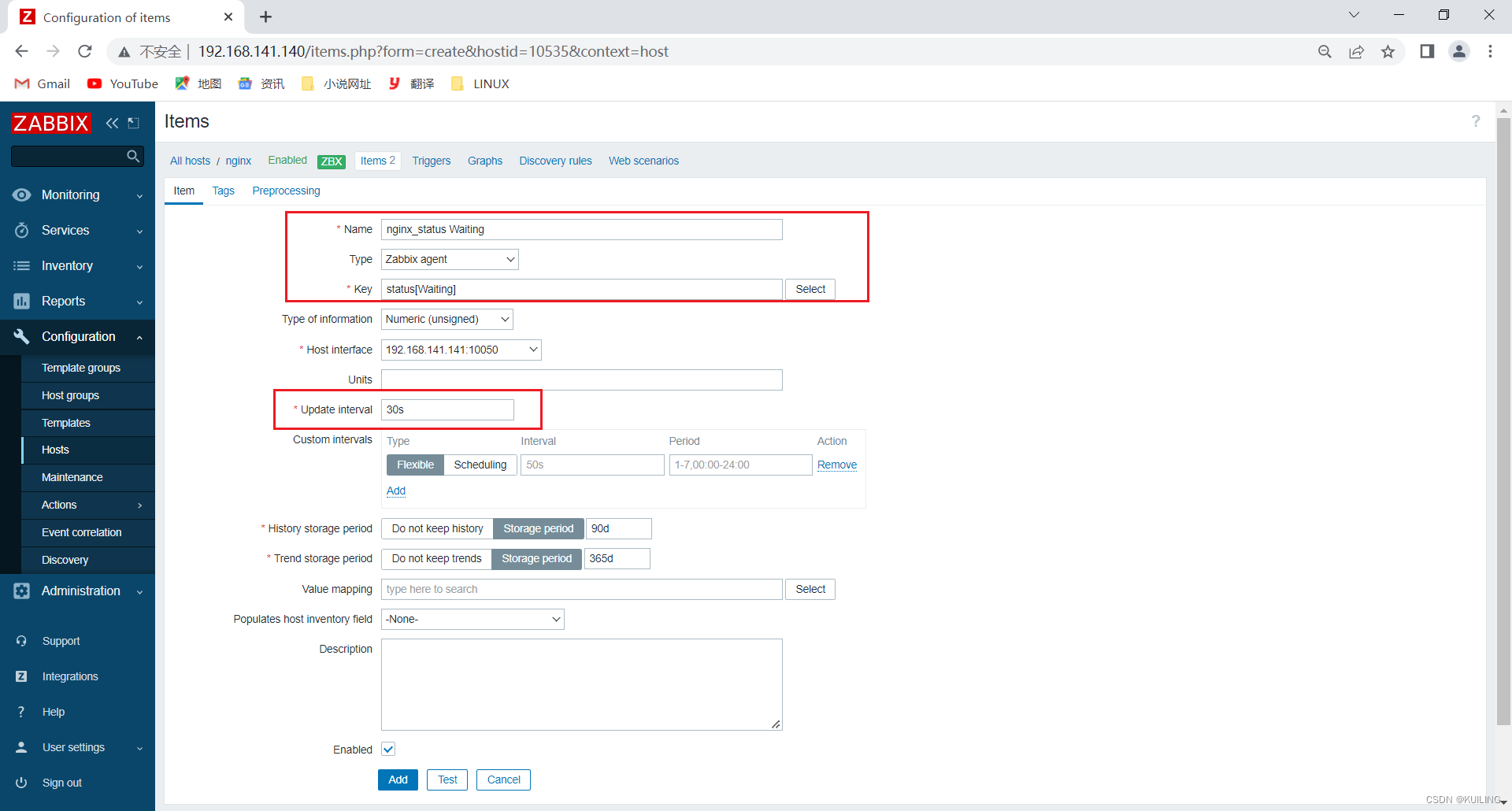Click the Integrations Z icon
Screen dimensions: 1512x811
coord(21,676)
